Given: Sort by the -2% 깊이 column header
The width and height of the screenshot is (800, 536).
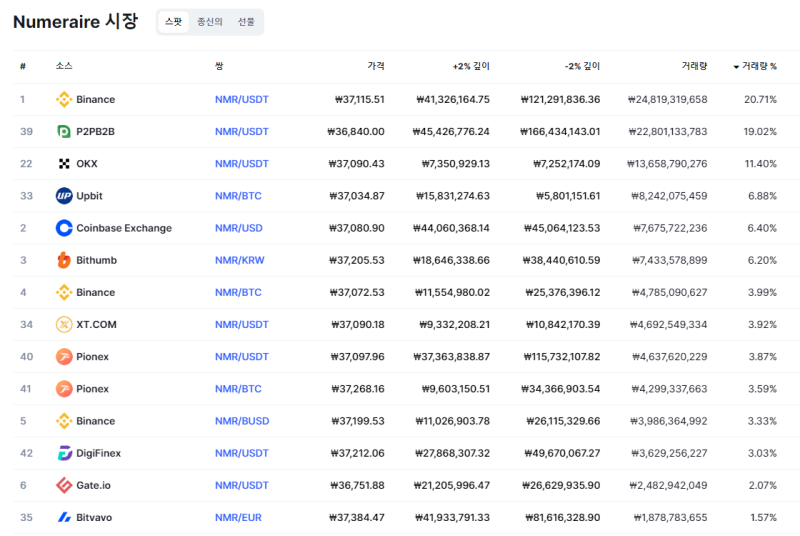Looking at the screenshot, I should (582, 66).
